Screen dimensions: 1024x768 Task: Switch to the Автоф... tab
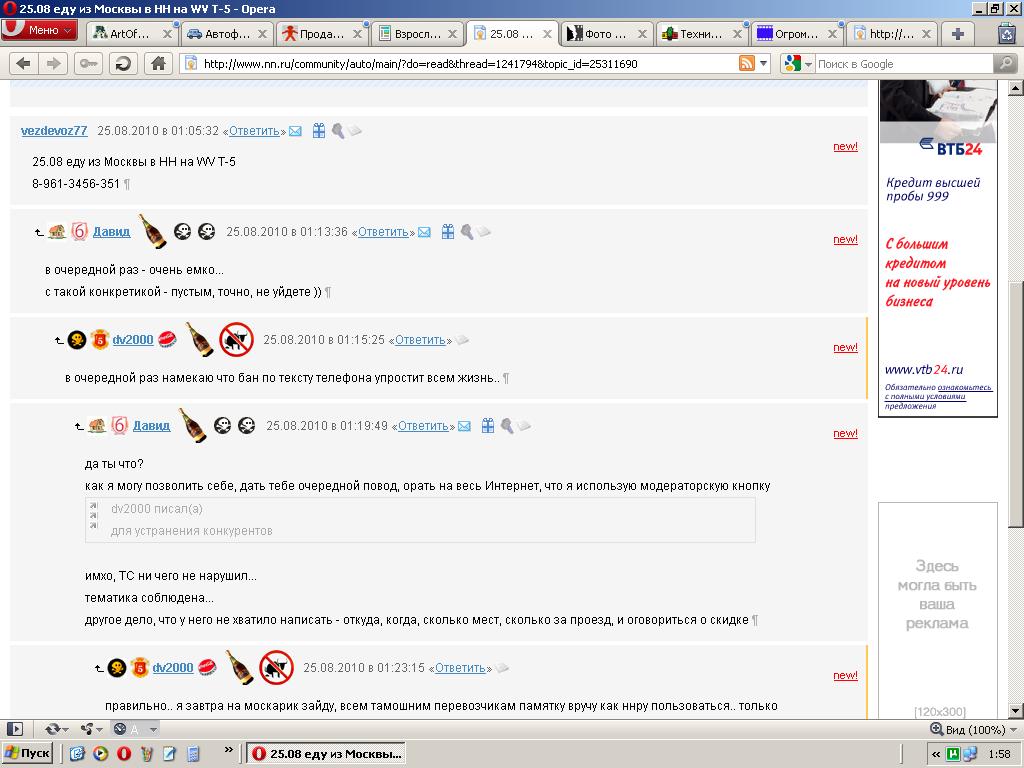[x=218, y=34]
